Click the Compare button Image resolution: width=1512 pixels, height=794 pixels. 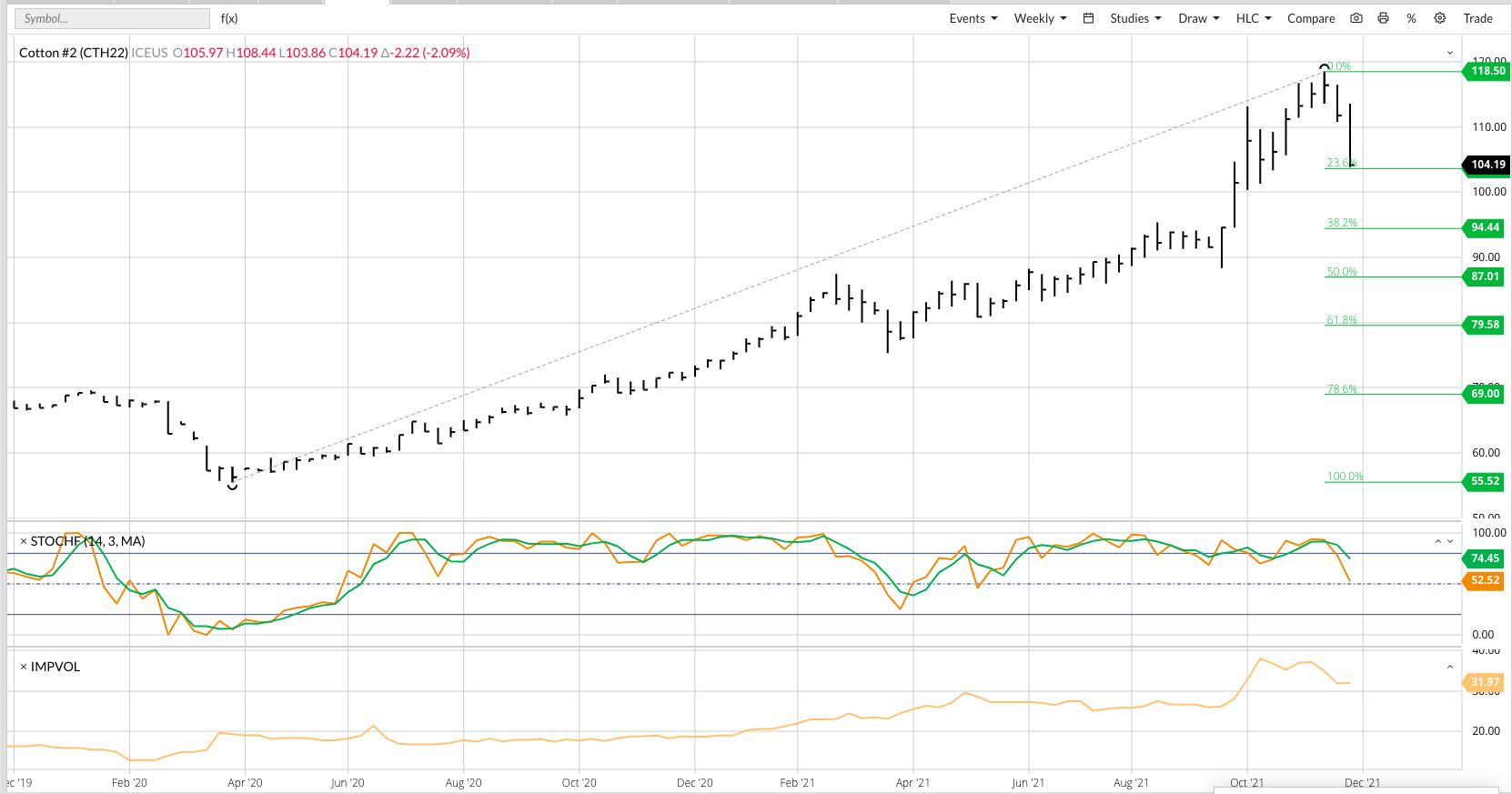(x=1311, y=18)
